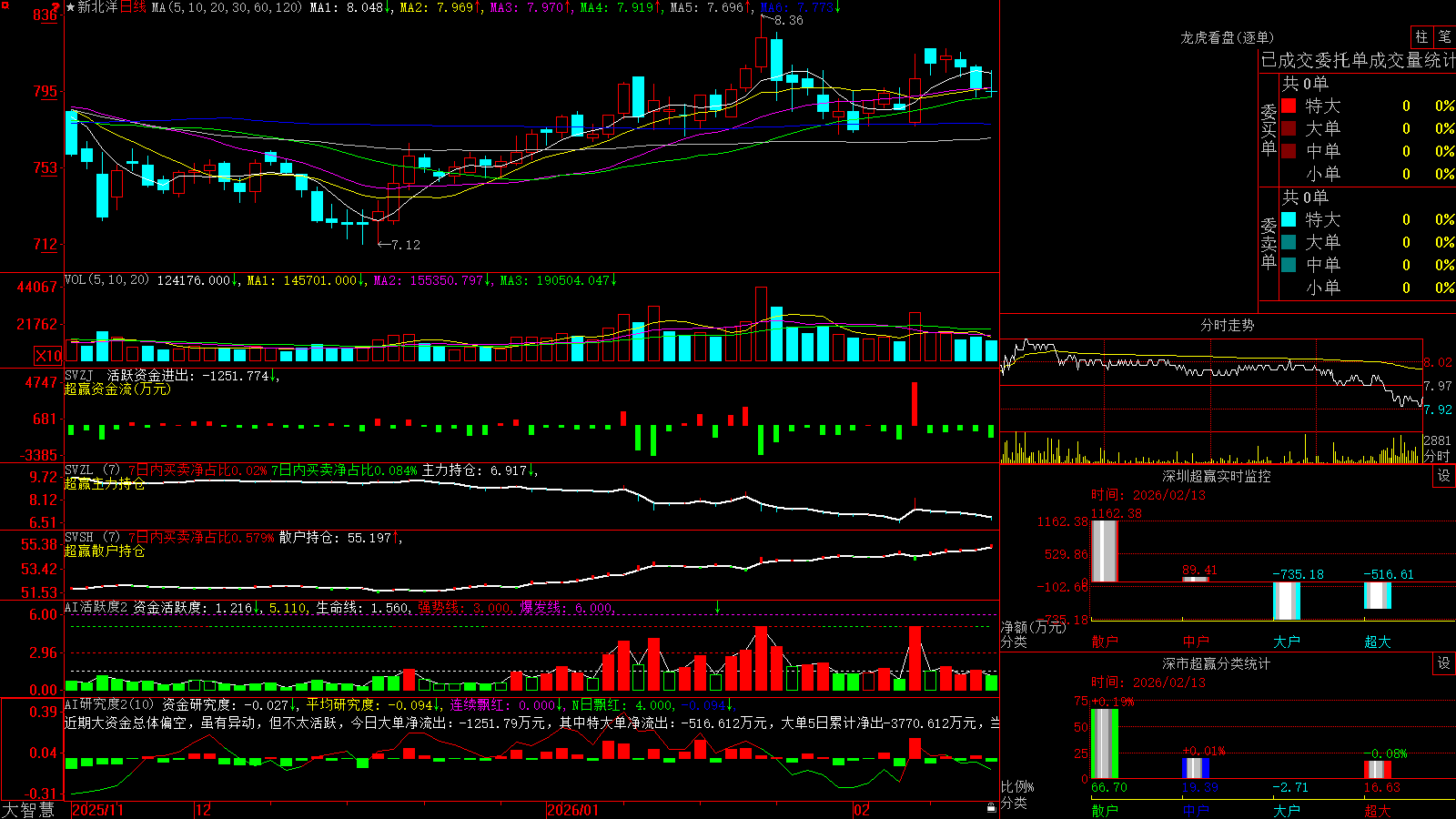The height and width of the screenshot is (819, 1456).
Task: Click the 2026/01 date marker on timeline
Action: (x=572, y=810)
